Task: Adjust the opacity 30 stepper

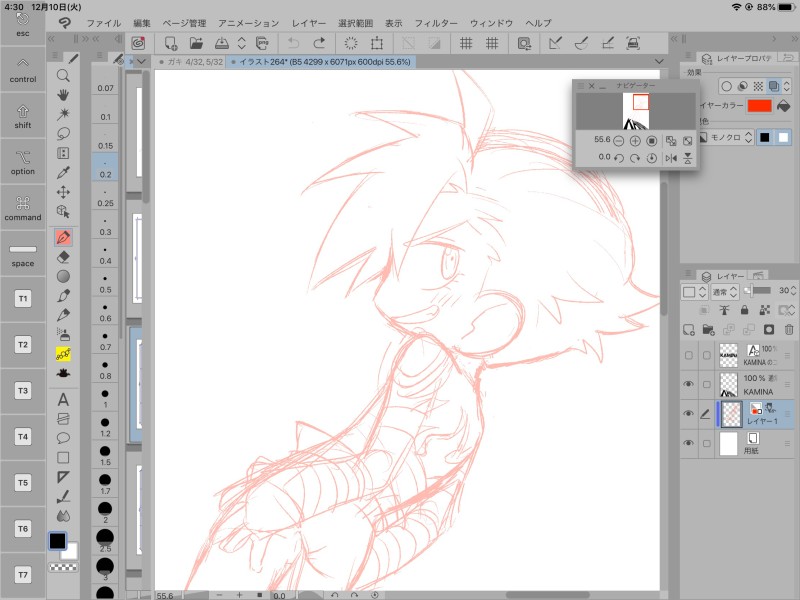Action: (793, 290)
